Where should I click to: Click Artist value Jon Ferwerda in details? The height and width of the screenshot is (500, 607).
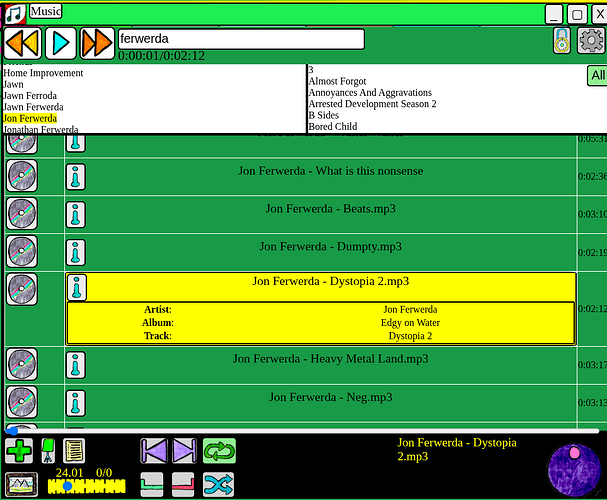pos(410,310)
